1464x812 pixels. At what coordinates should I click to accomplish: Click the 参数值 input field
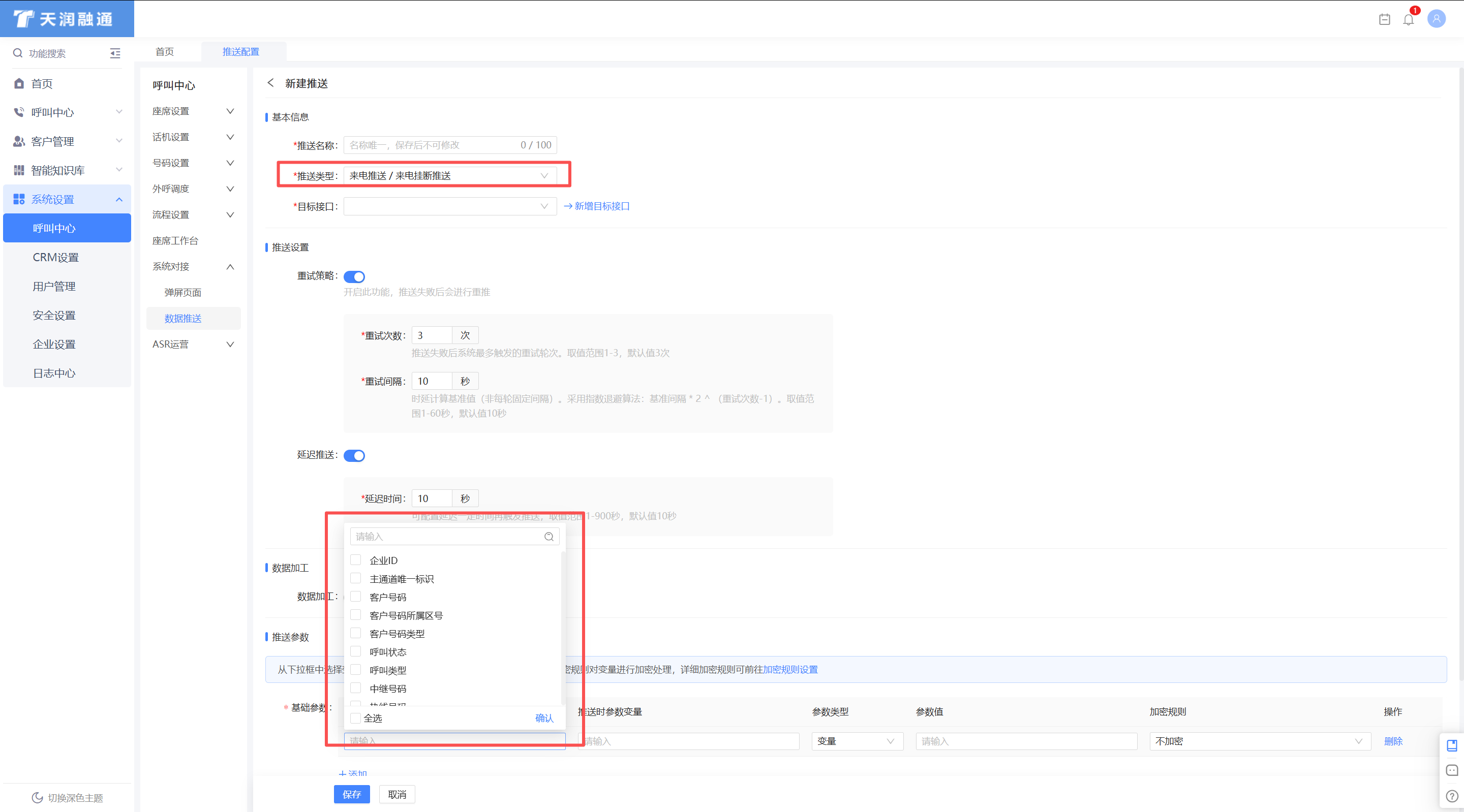(x=1026, y=741)
